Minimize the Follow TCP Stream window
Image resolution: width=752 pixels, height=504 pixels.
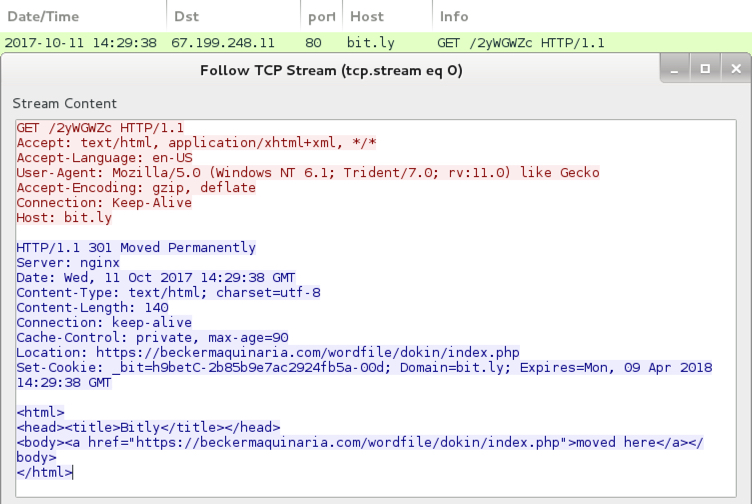675,69
